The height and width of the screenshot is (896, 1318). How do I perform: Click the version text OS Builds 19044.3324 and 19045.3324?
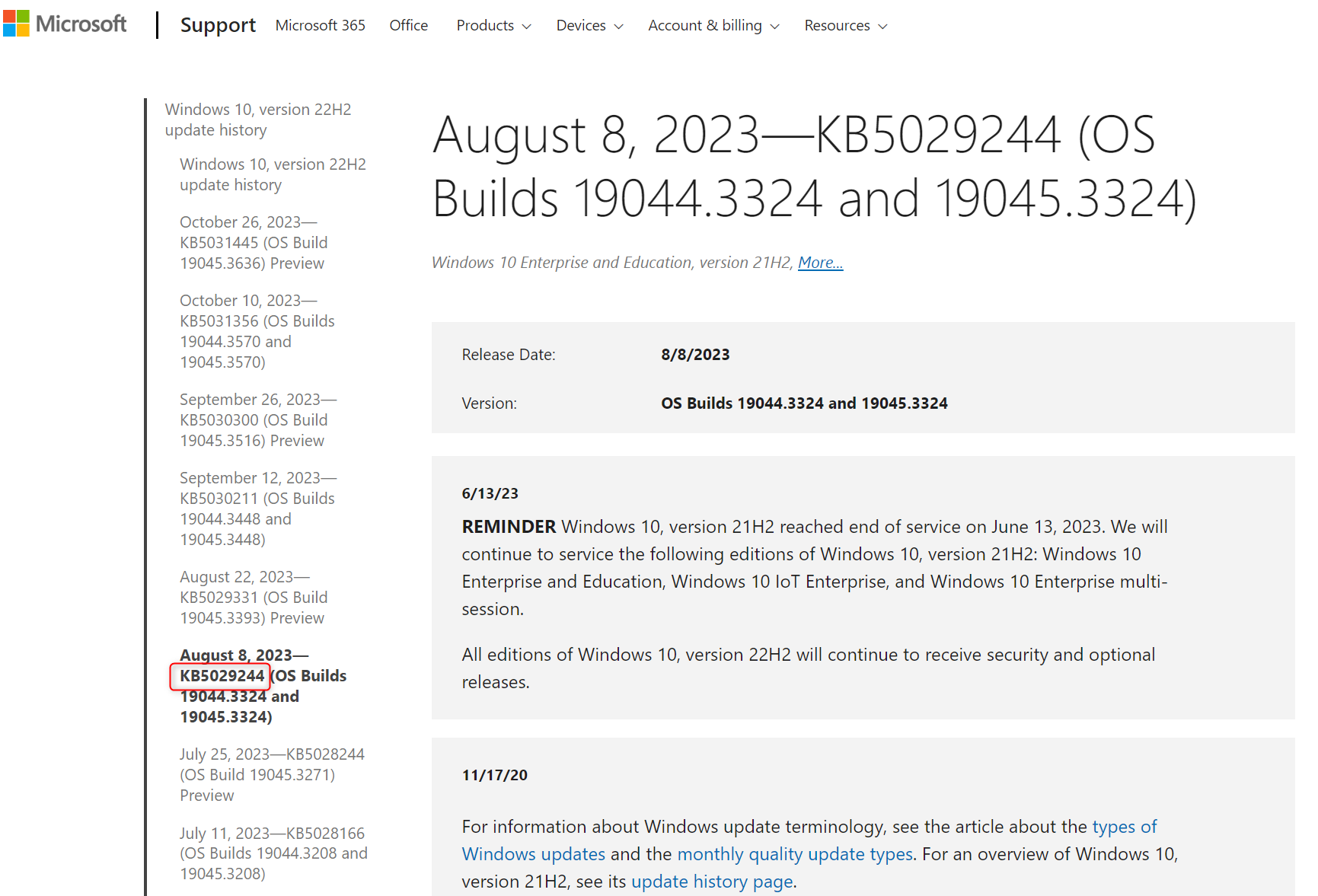(x=804, y=403)
